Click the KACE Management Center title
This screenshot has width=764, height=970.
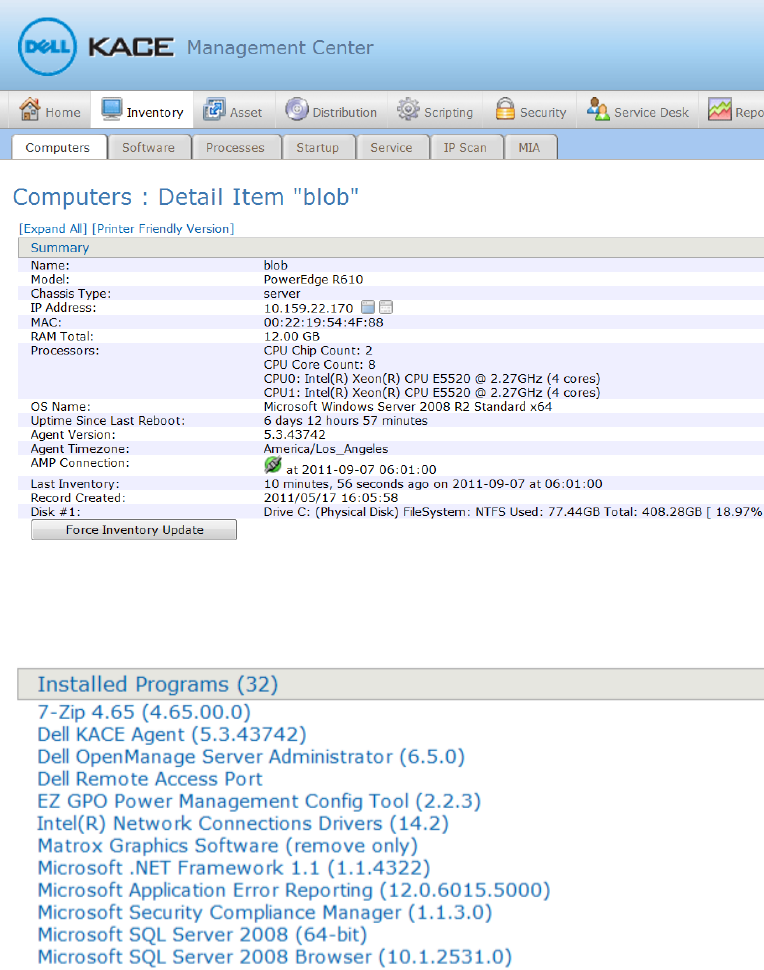point(231,48)
